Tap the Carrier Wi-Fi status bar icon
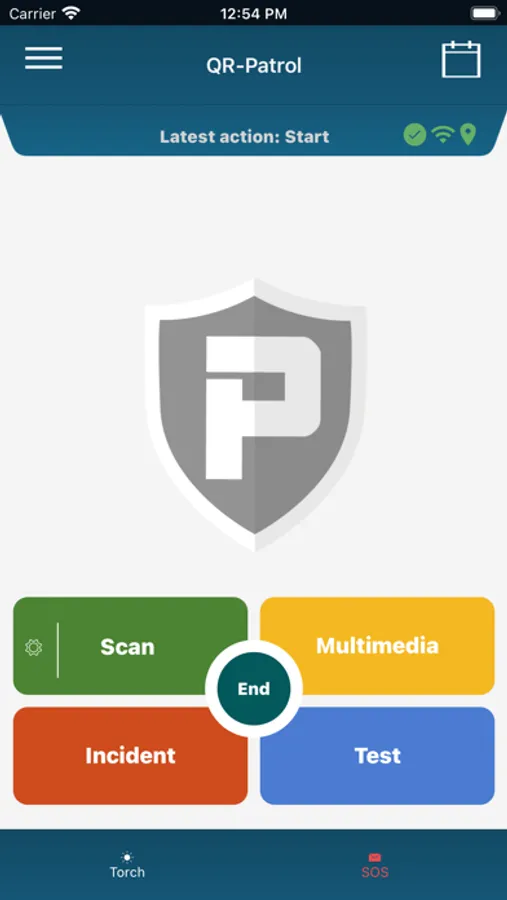The image size is (507, 900). point(71,13)
